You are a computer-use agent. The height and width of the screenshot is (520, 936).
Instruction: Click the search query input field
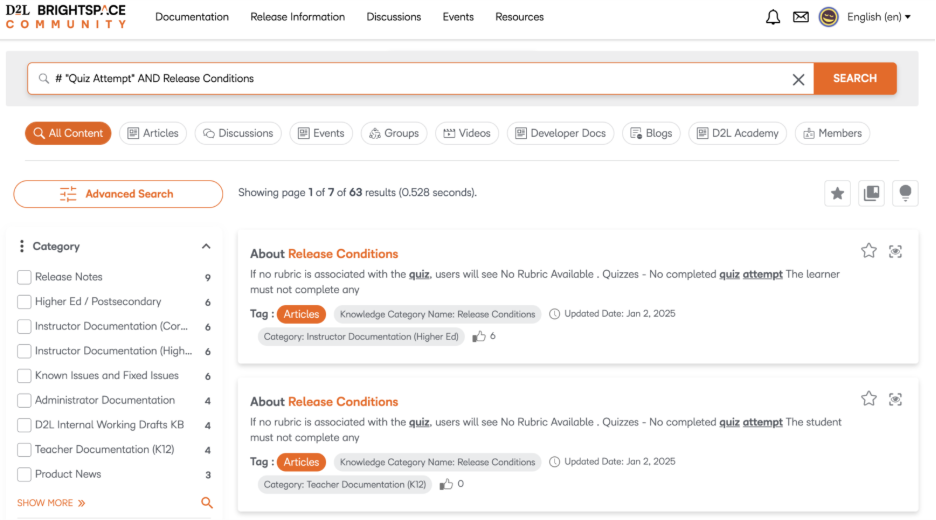click(x=420, y=78)
